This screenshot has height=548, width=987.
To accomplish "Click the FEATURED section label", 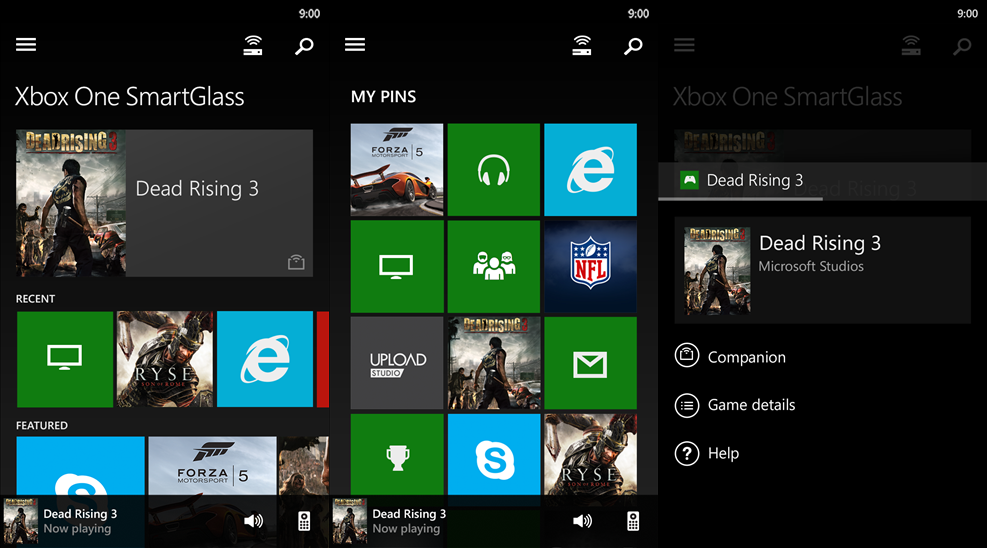I will pos(42,425).
